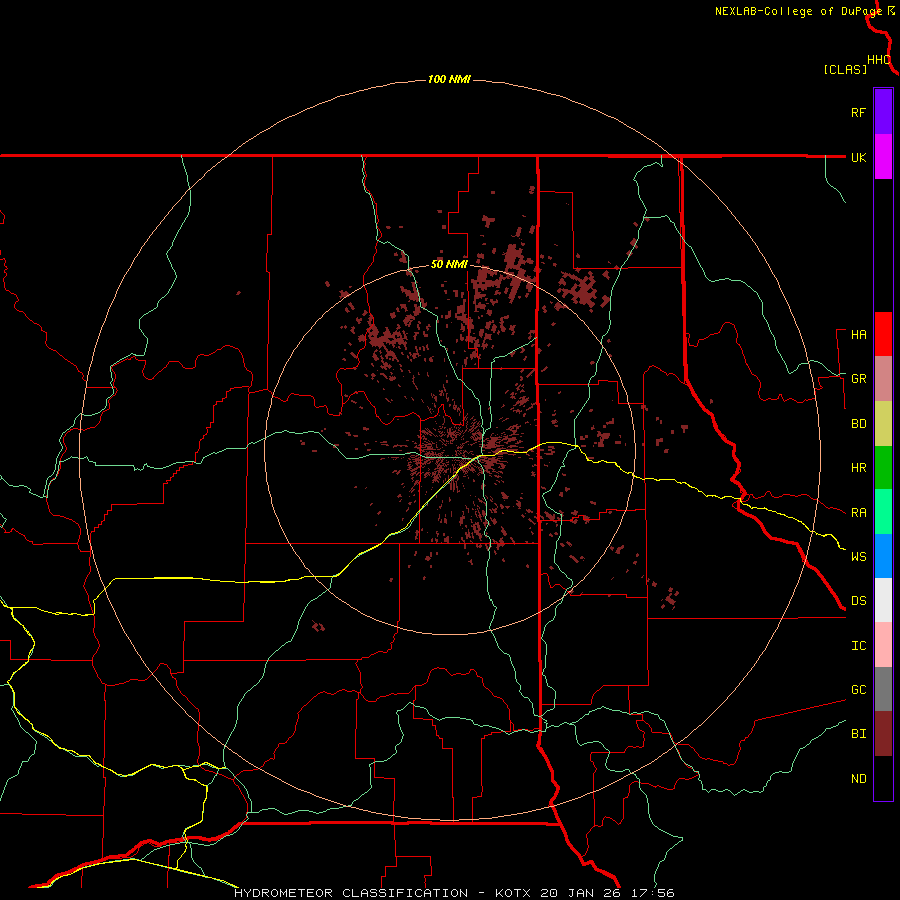
Task: Click the "HYDROMETEOR CLASSIFICATION" title text
Action: pos(351,893)
